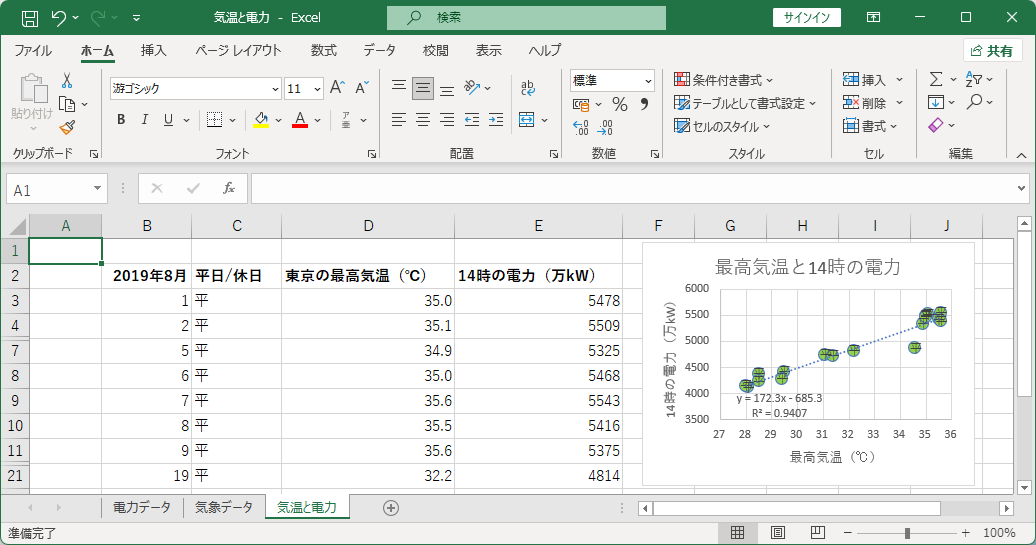Open the 電力データ sheet tab
The image size is (1036, 545).
(141, 507)
